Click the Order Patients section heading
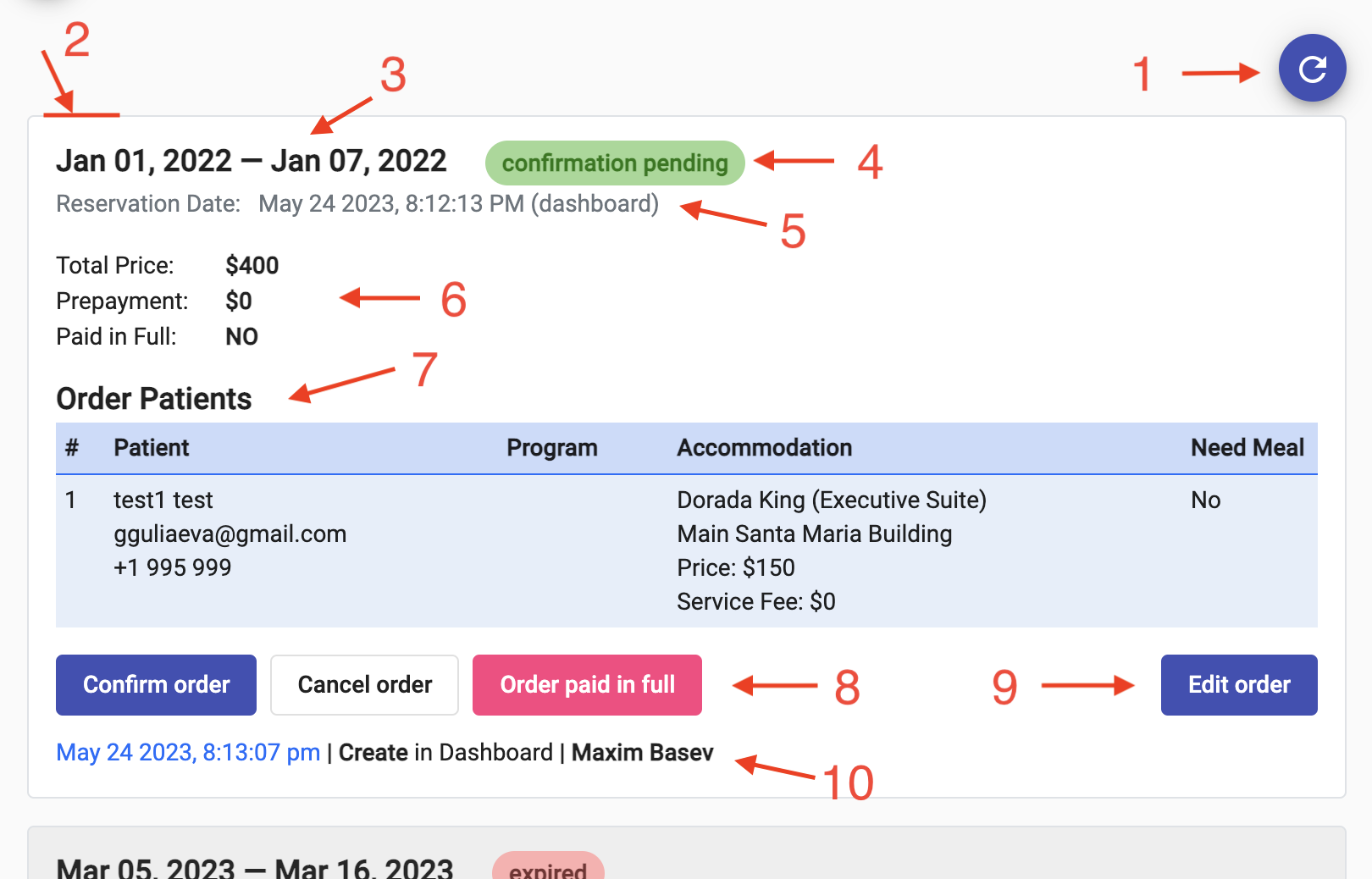The height and width of the screenshot is (879, 1372). tap(154, 399)
